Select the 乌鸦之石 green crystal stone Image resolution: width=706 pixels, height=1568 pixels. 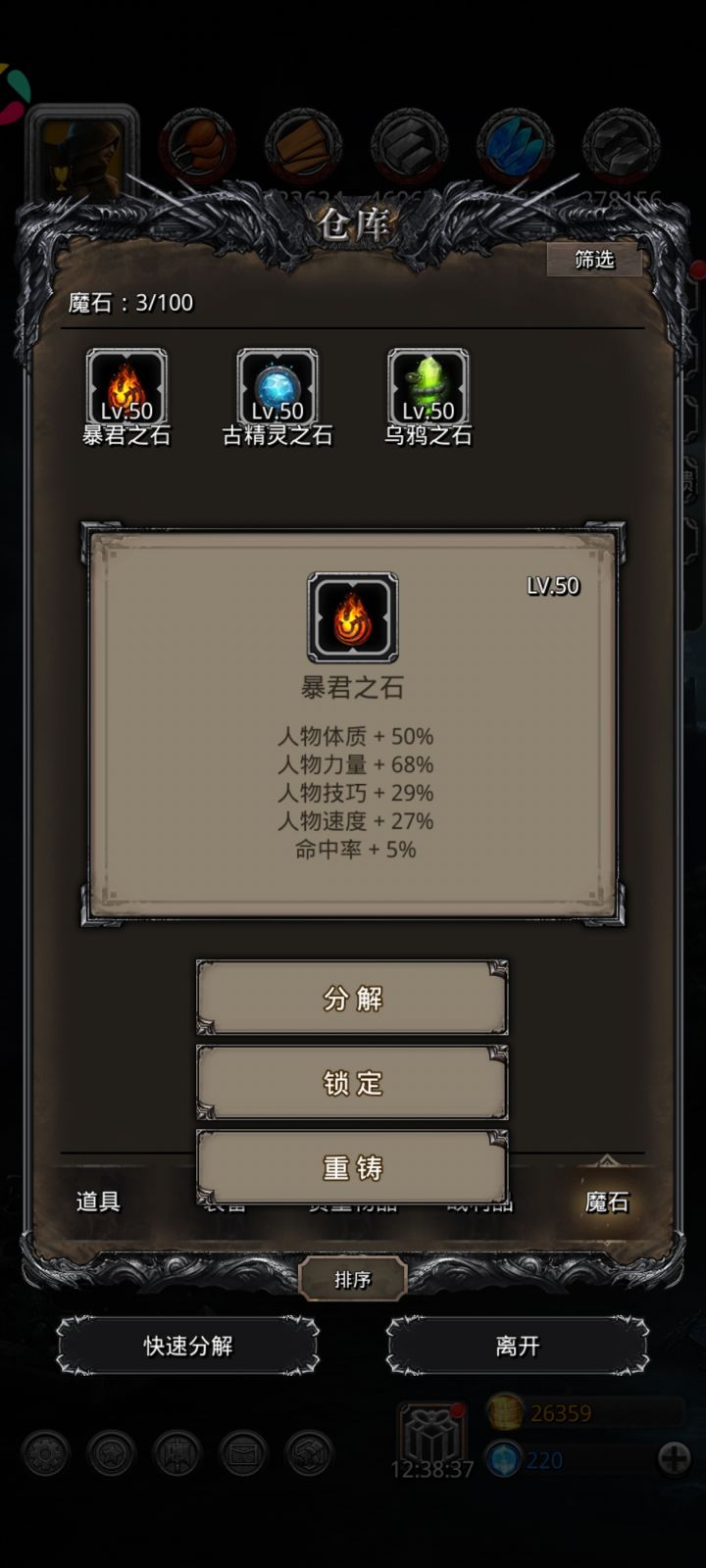429,388
